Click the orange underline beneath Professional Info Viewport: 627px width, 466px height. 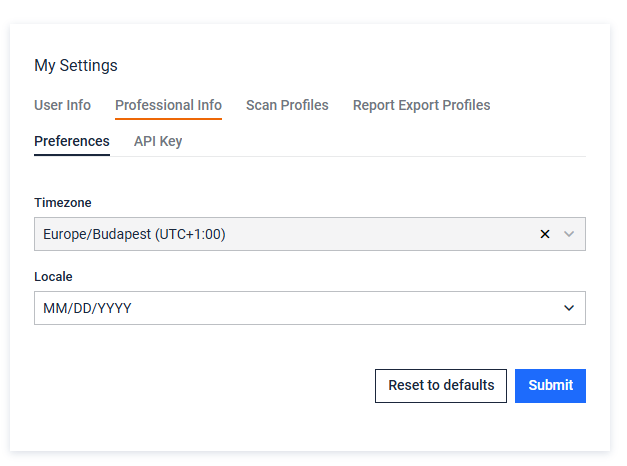[168, 119]
